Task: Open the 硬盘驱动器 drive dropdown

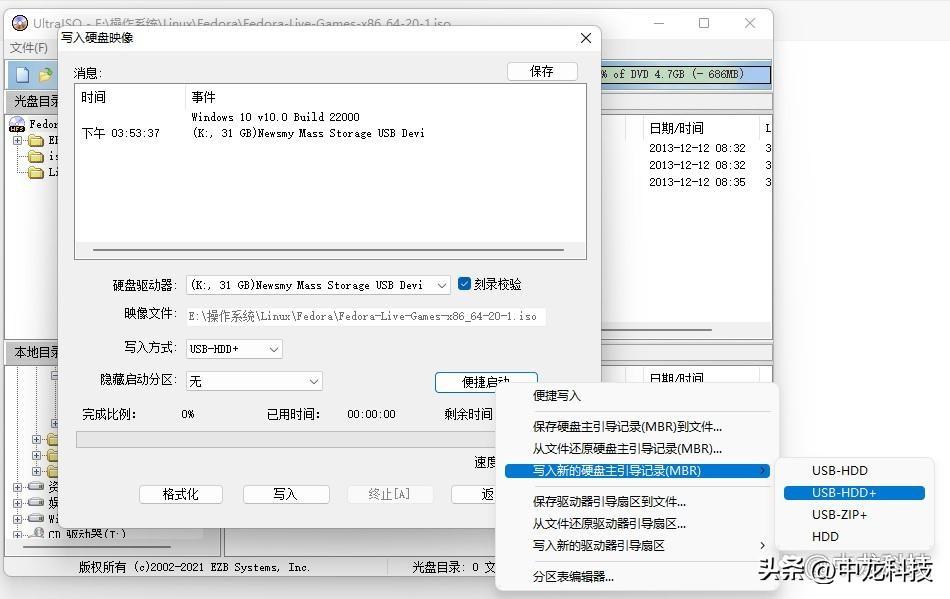Action: (x=442, y=285)
